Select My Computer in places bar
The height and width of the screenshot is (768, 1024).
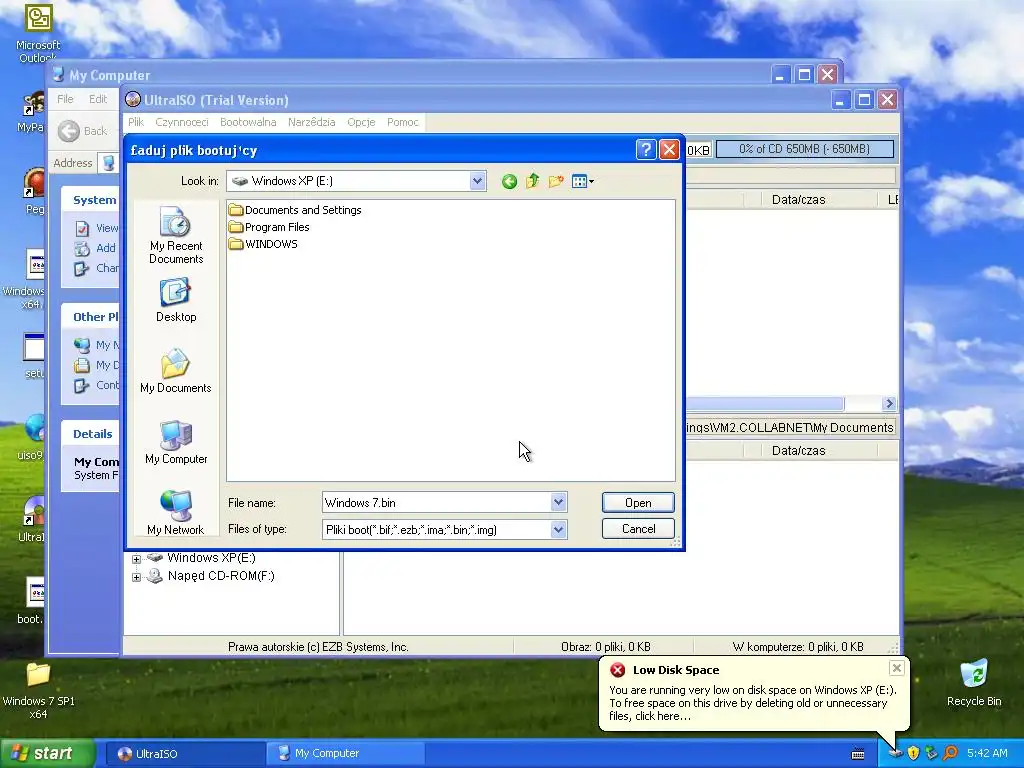(x=176, y=443)
